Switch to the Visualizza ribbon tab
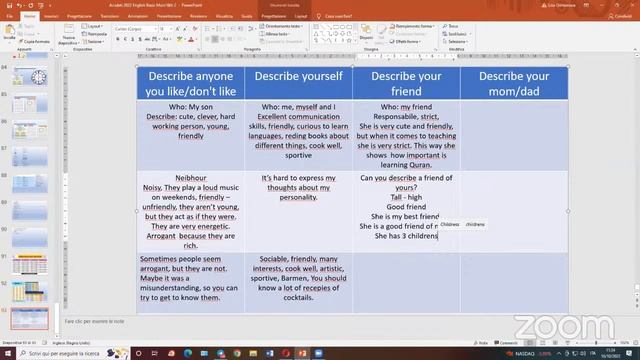Viewport: 640px width, 360px height. 224,16
